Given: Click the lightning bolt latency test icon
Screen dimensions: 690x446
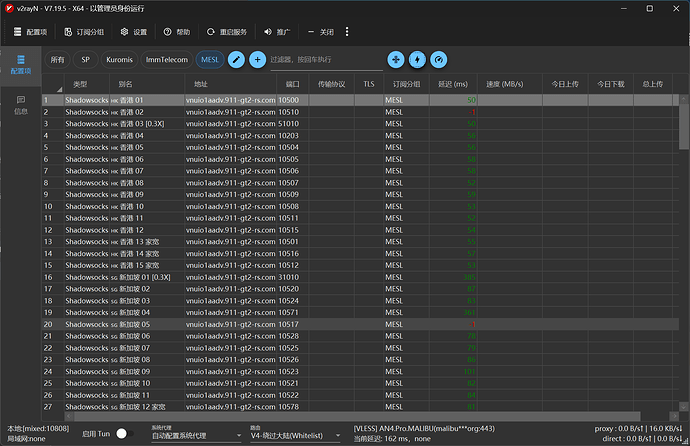Looking at the screenshot, I should click(417, 59).
